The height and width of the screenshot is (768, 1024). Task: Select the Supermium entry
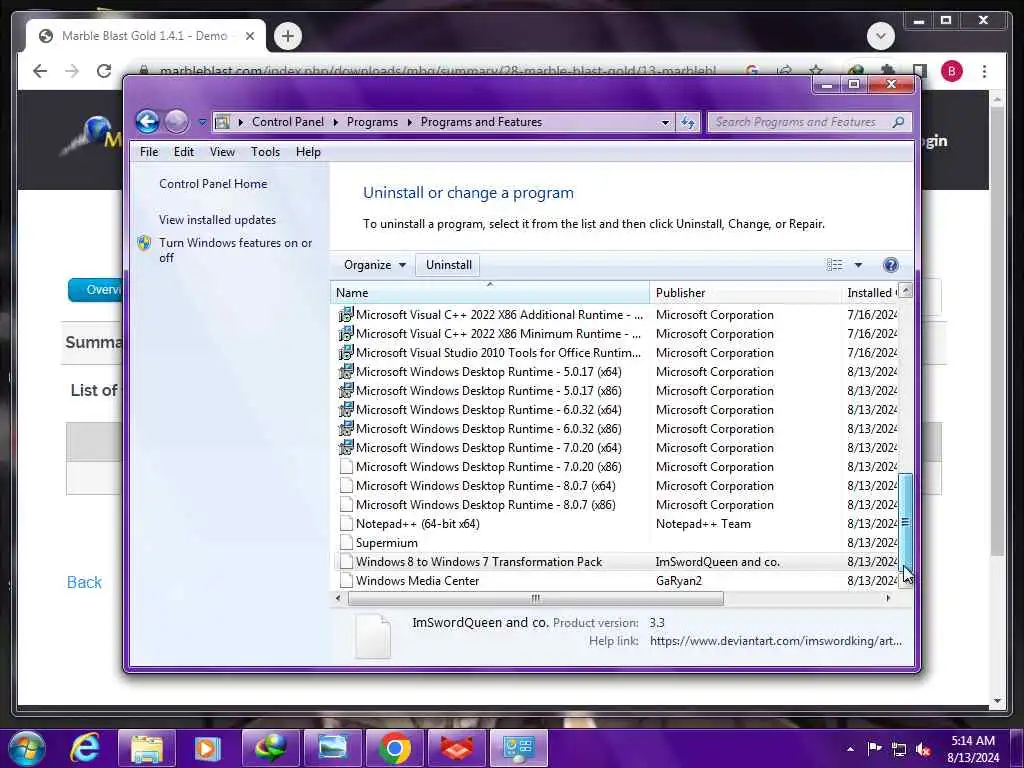point(617,543)
